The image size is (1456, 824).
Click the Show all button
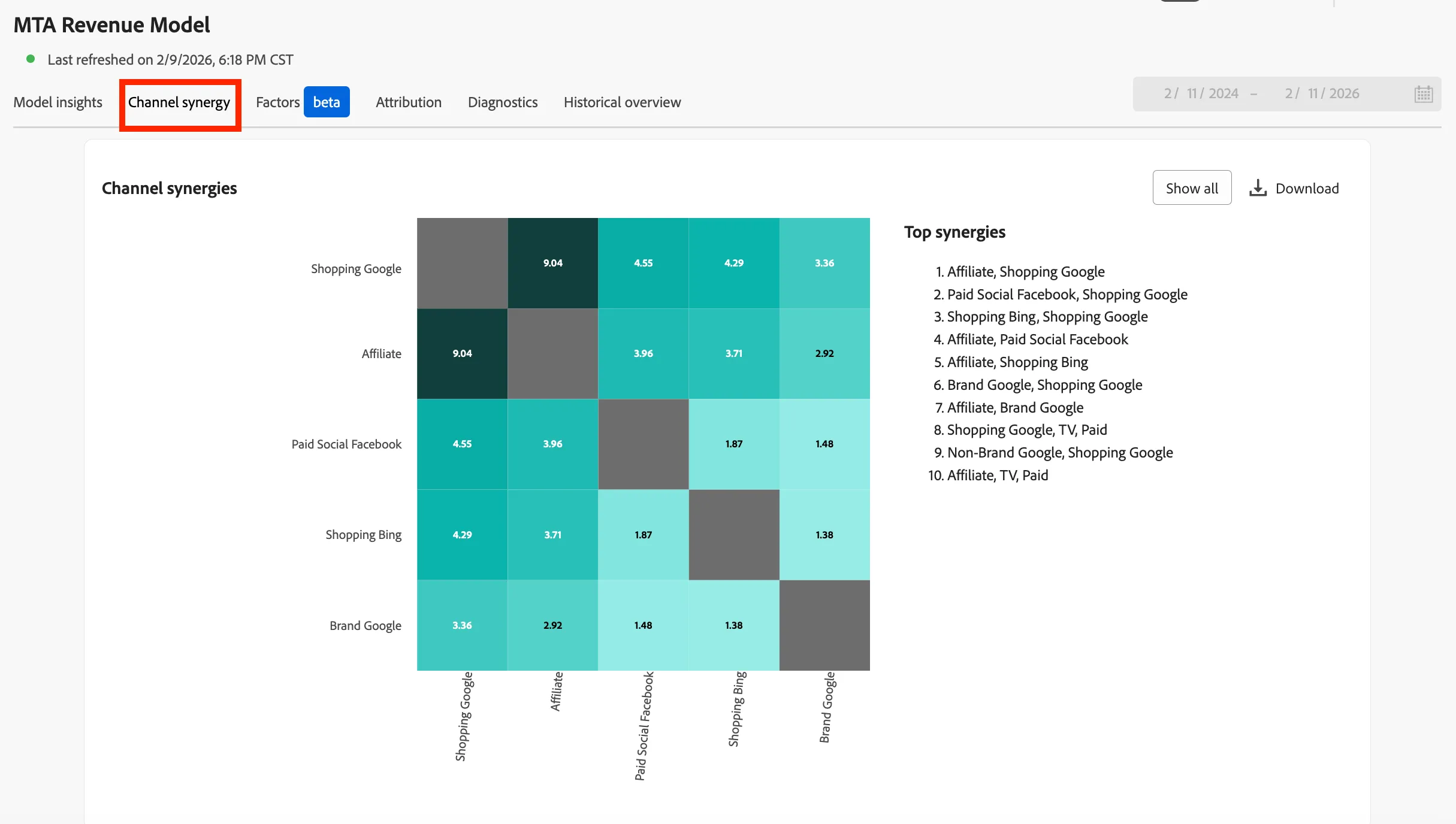point(1192,188)
